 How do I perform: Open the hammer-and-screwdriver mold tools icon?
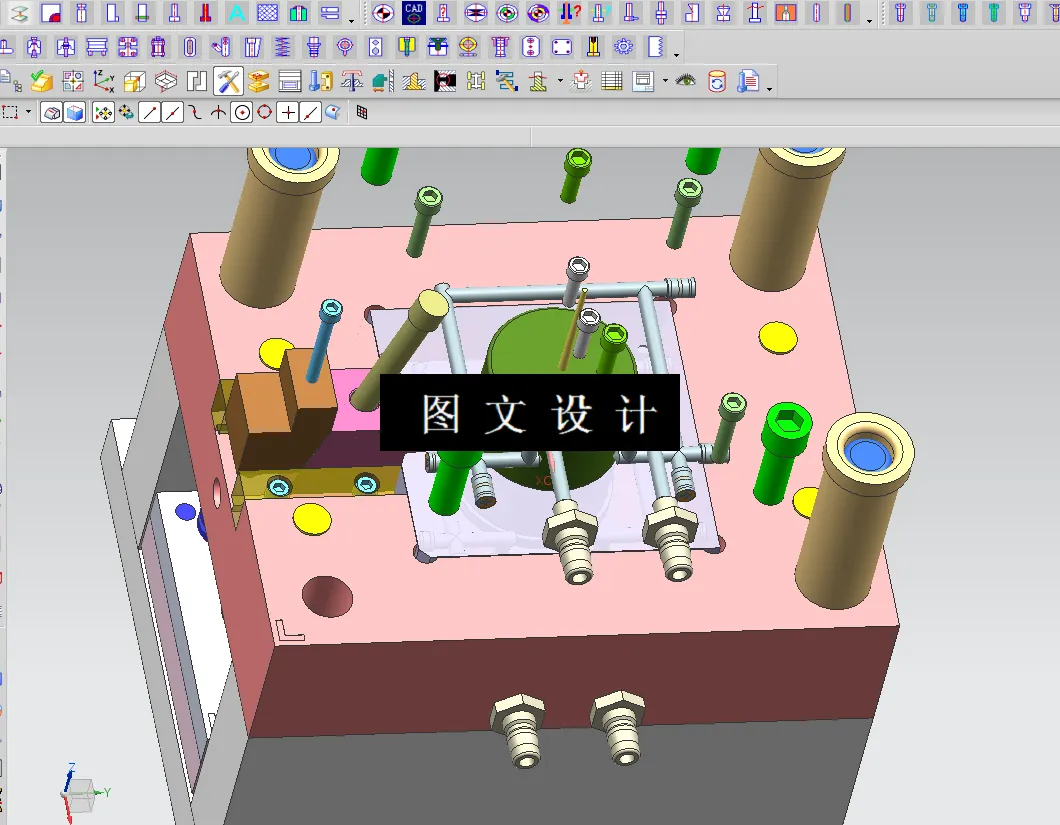point(227,82)
